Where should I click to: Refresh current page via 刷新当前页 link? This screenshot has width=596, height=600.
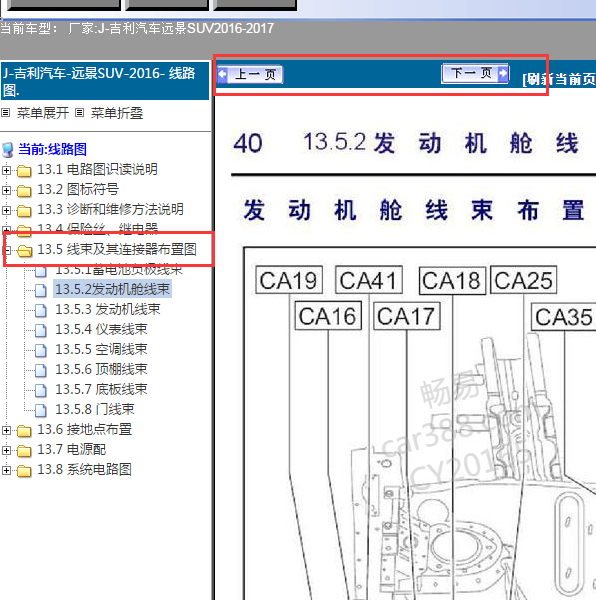[x=559, y=79]
